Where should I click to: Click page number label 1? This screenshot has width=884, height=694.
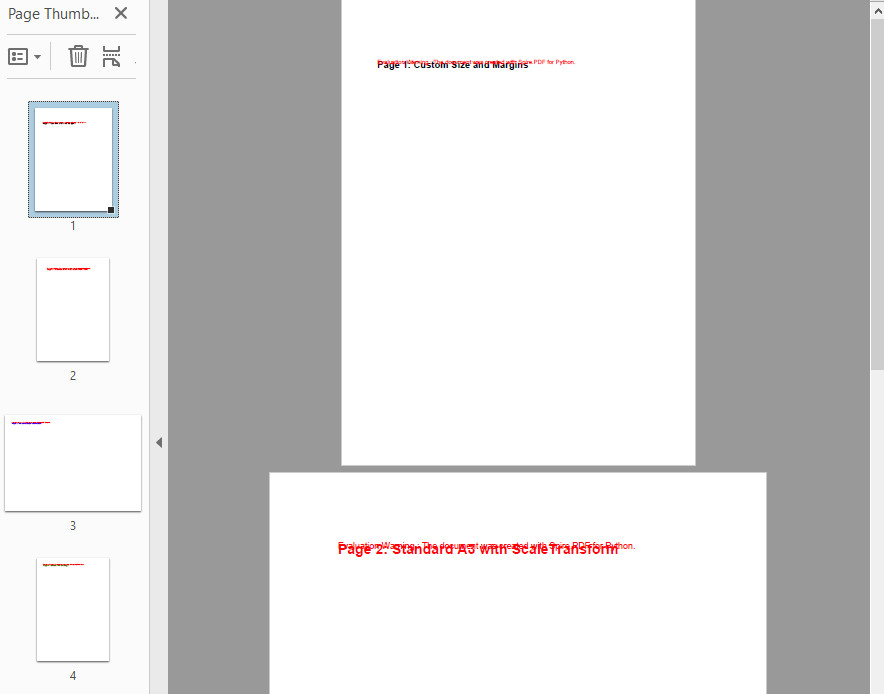click(x=73, y=226)
